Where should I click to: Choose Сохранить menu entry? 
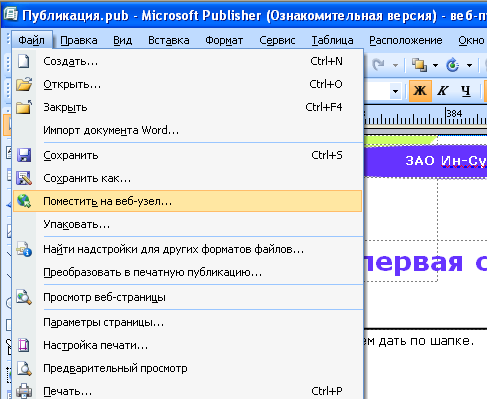click(x=187, y=155)
